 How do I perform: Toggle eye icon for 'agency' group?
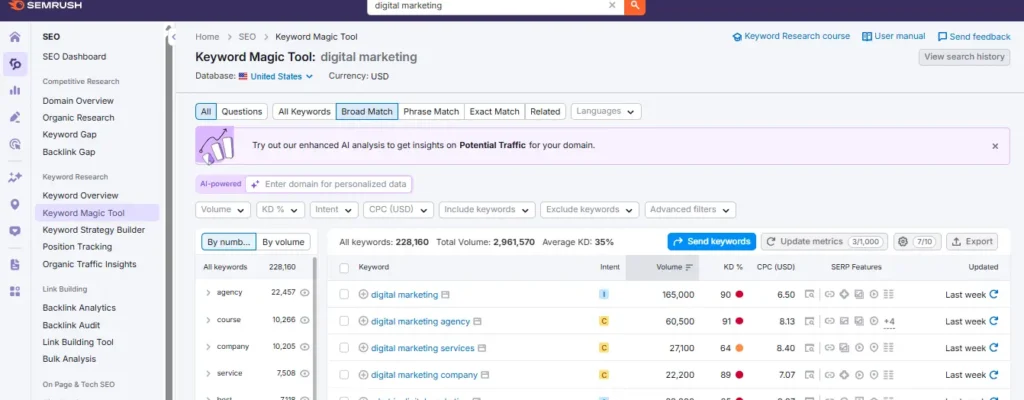(304, 293)
